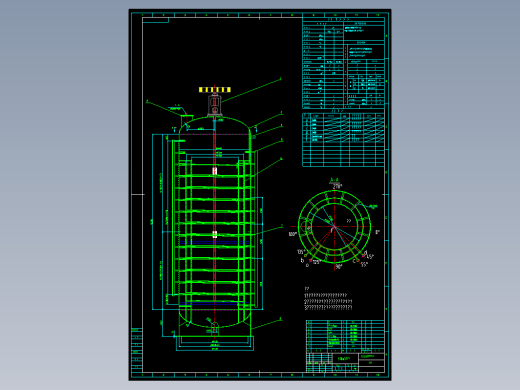Click the vessel base support rectangle
This screenshot has height=390, width=520.
(x=215, y=343)
